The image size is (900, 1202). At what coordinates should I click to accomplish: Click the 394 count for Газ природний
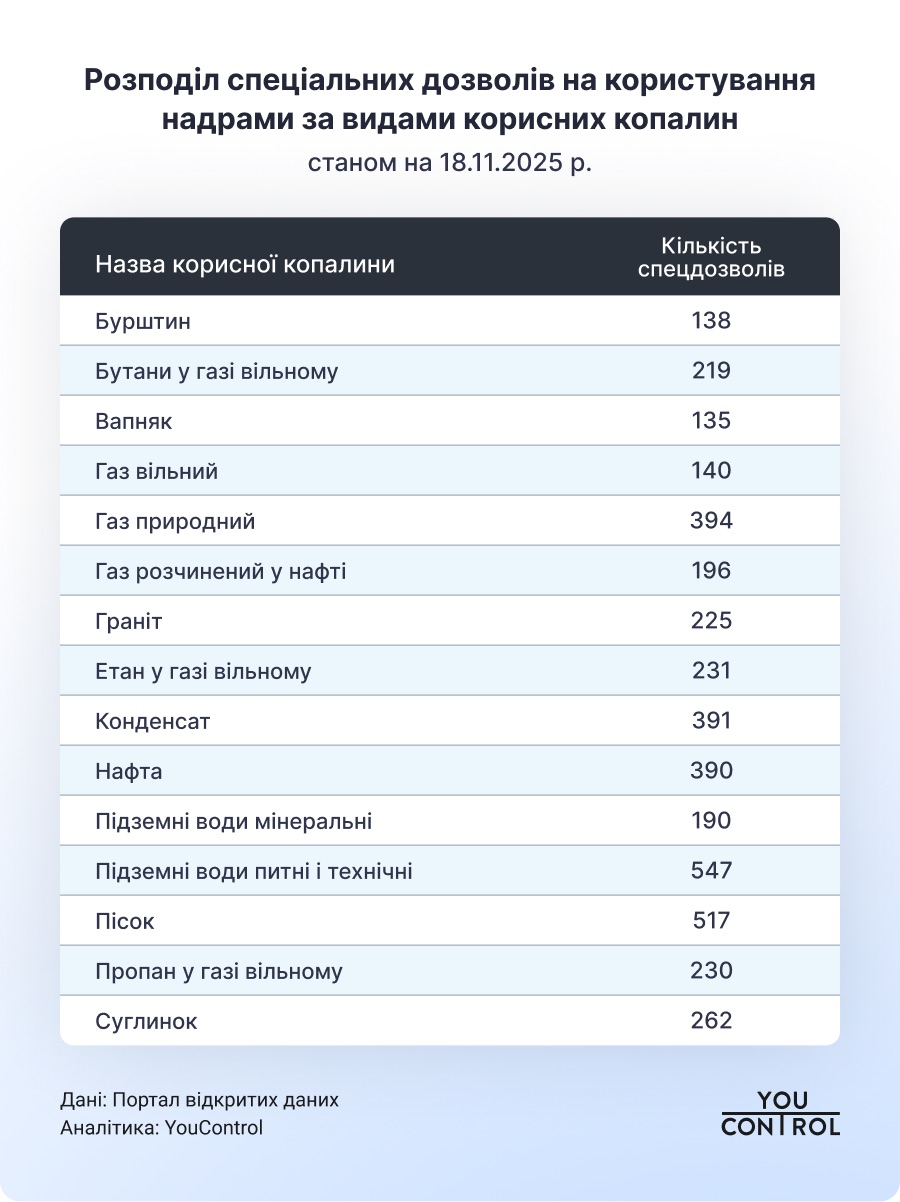pyautogui.click(x=711, y=521)
